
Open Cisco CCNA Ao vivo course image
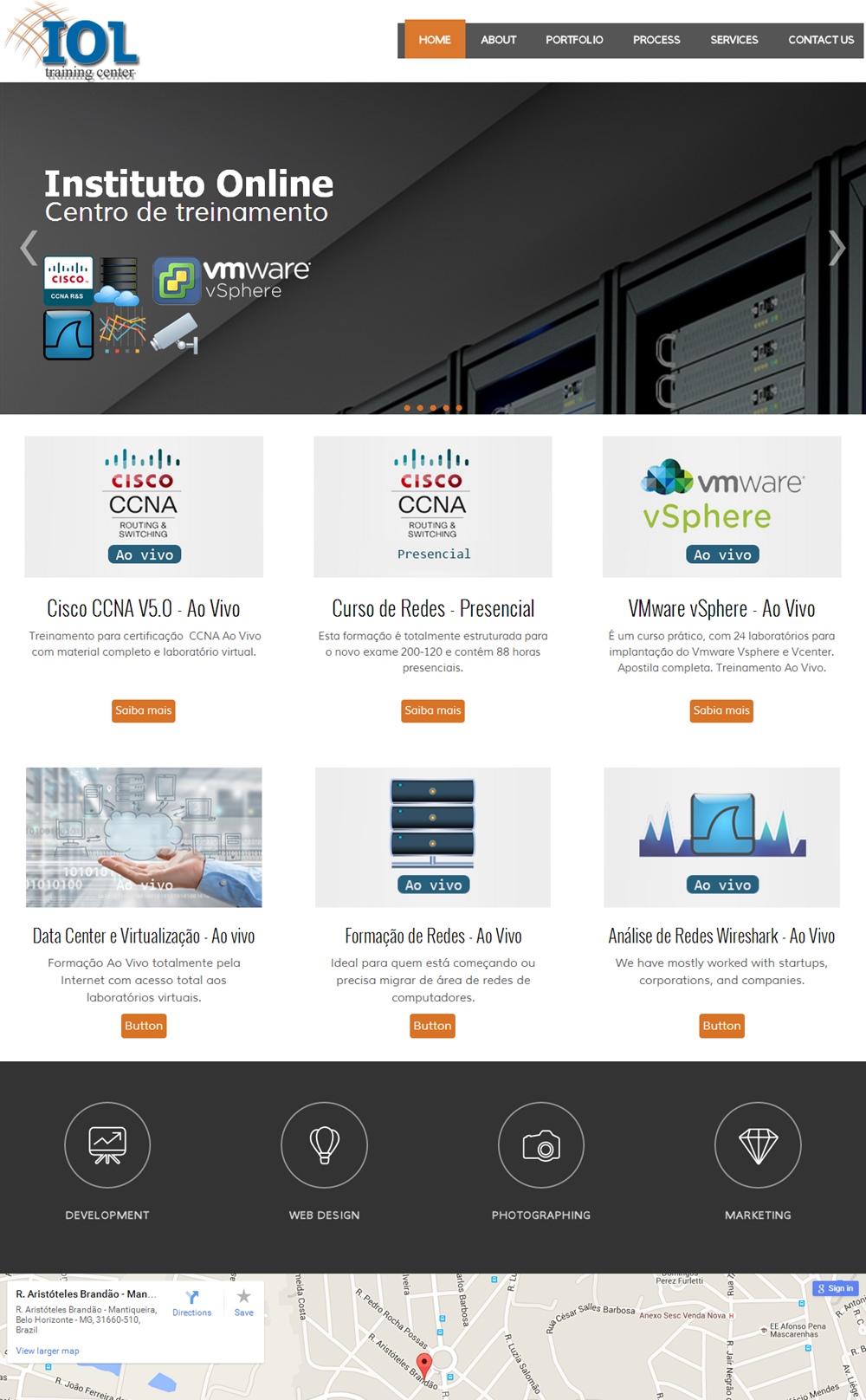pos(144,507)
